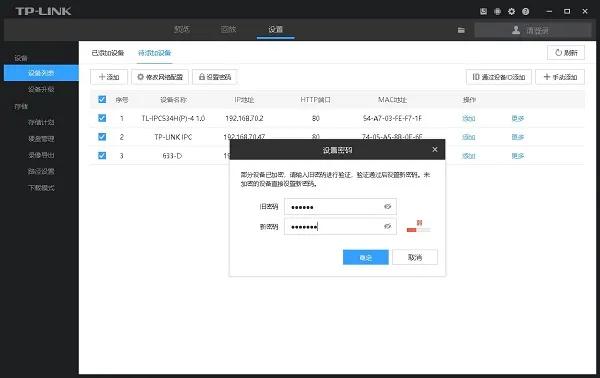Click the IP地址 column header
Image resolution: width=600 pixels, height=378 pixels.
(244, 100)
